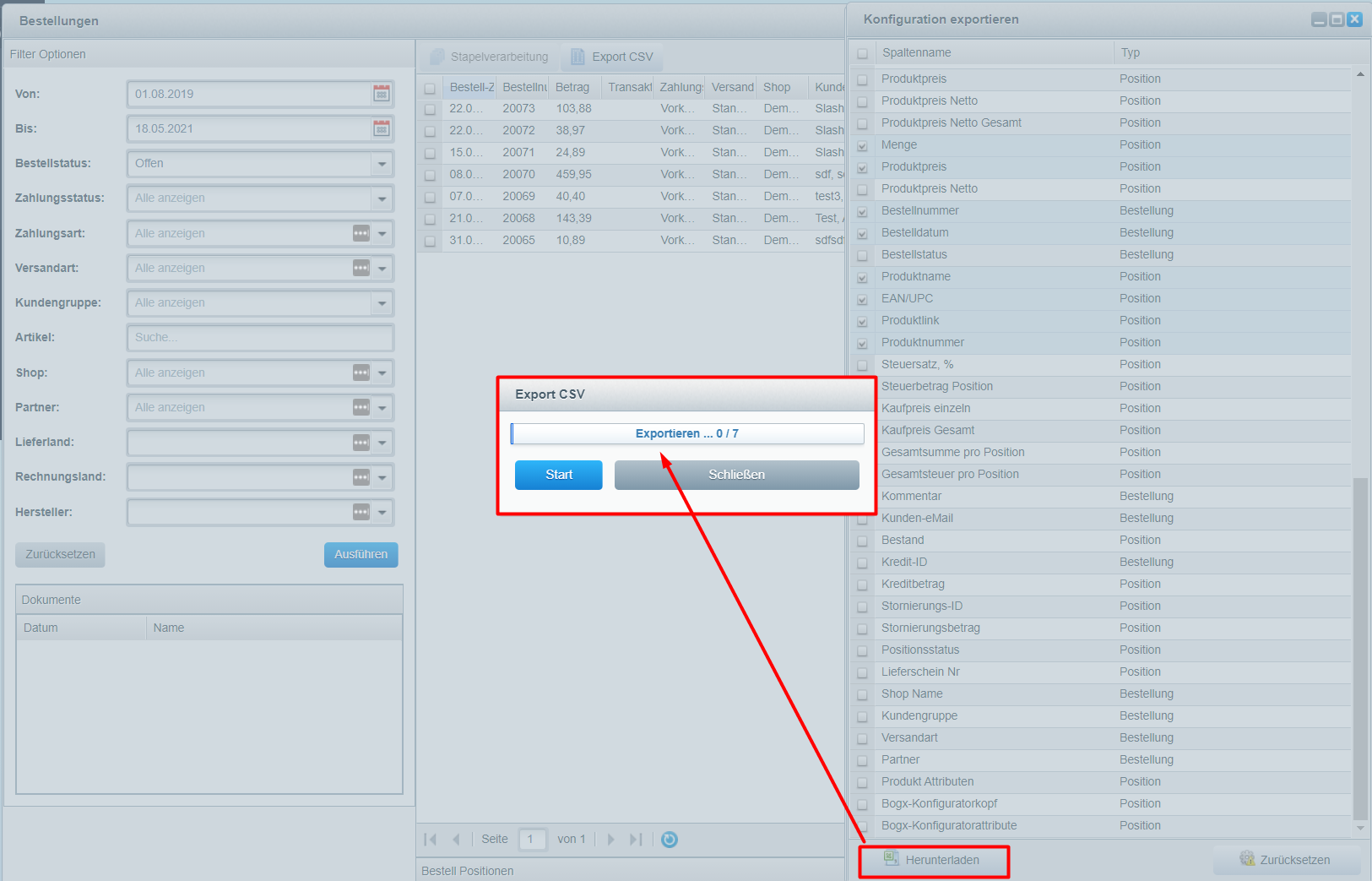The width and height of the screenshot is (1372, 881).
Task: Expand the Partner dropdown arrow
Action: point(382,407)
